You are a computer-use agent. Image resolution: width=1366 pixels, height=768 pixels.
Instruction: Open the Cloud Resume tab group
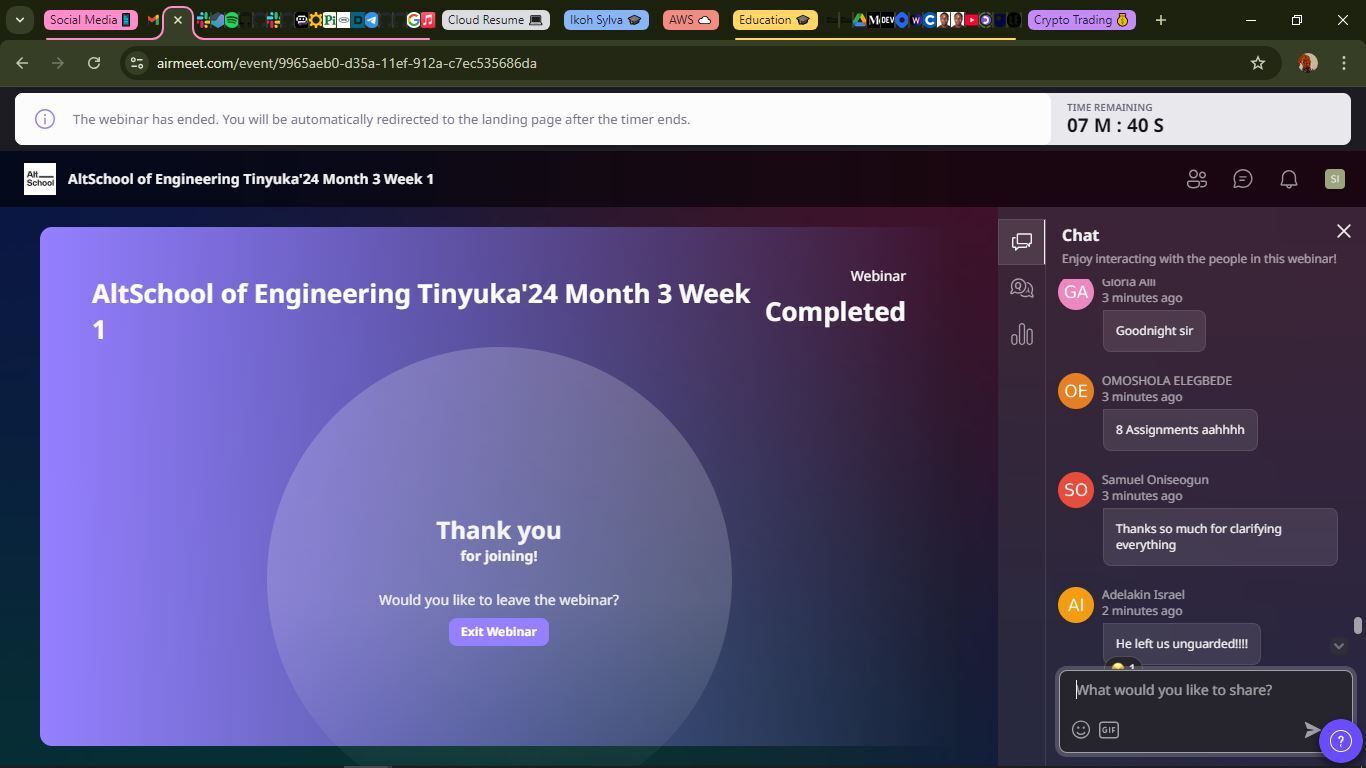(x=495, y=20)
